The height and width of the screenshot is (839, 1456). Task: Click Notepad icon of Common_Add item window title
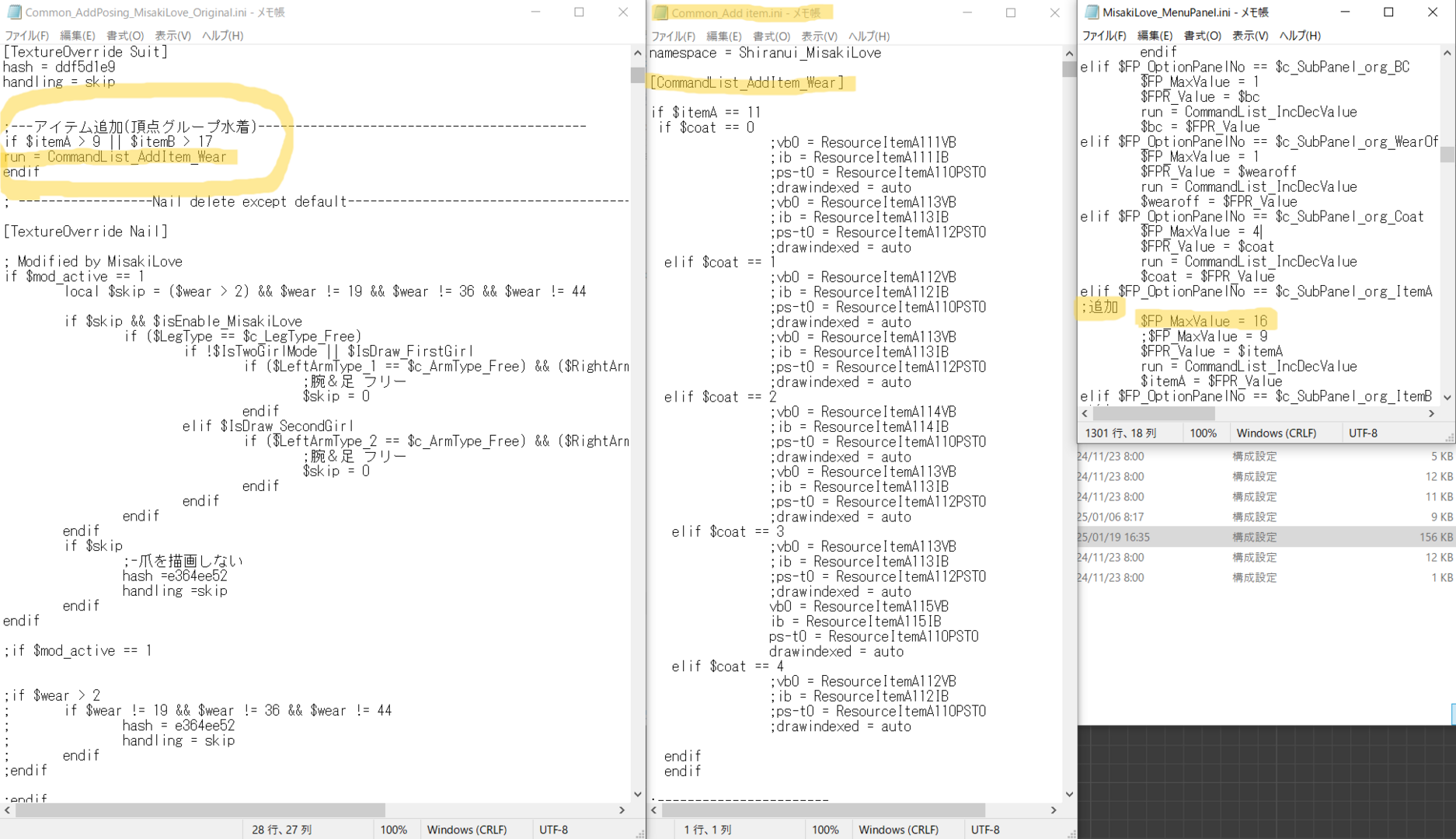coord(660,12)
